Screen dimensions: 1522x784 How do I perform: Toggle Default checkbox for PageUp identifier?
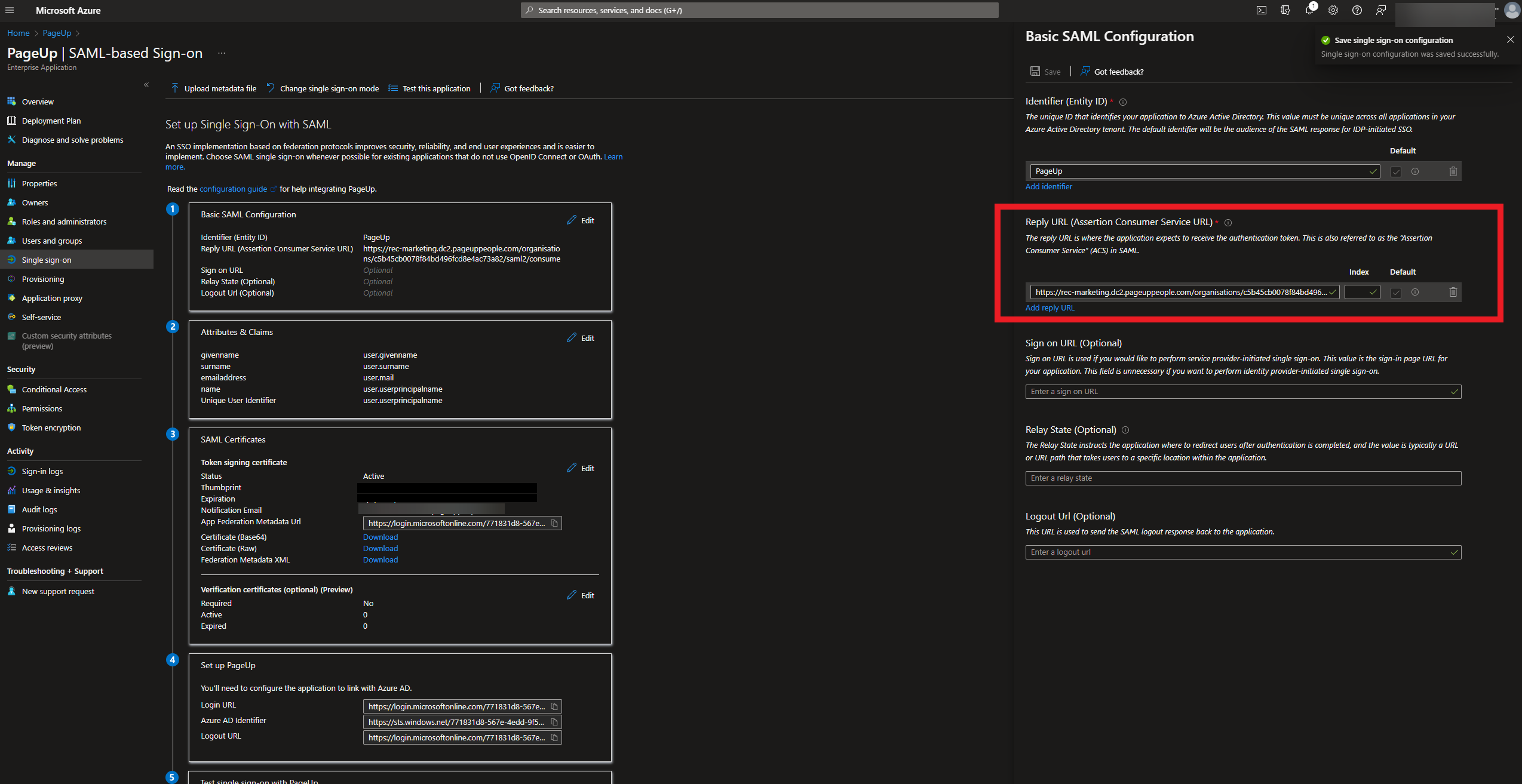tap(1395, 171)
